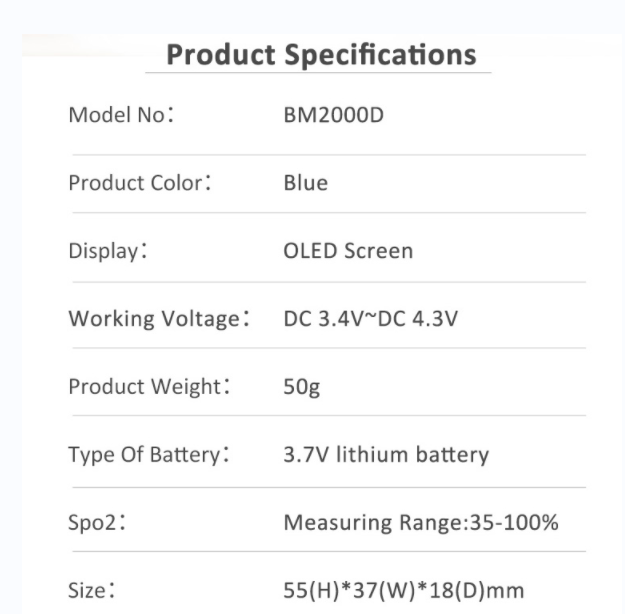Select the Working Voltage label
The height and width of the screenshot is (614, 625).
click(x=159, y=319)
